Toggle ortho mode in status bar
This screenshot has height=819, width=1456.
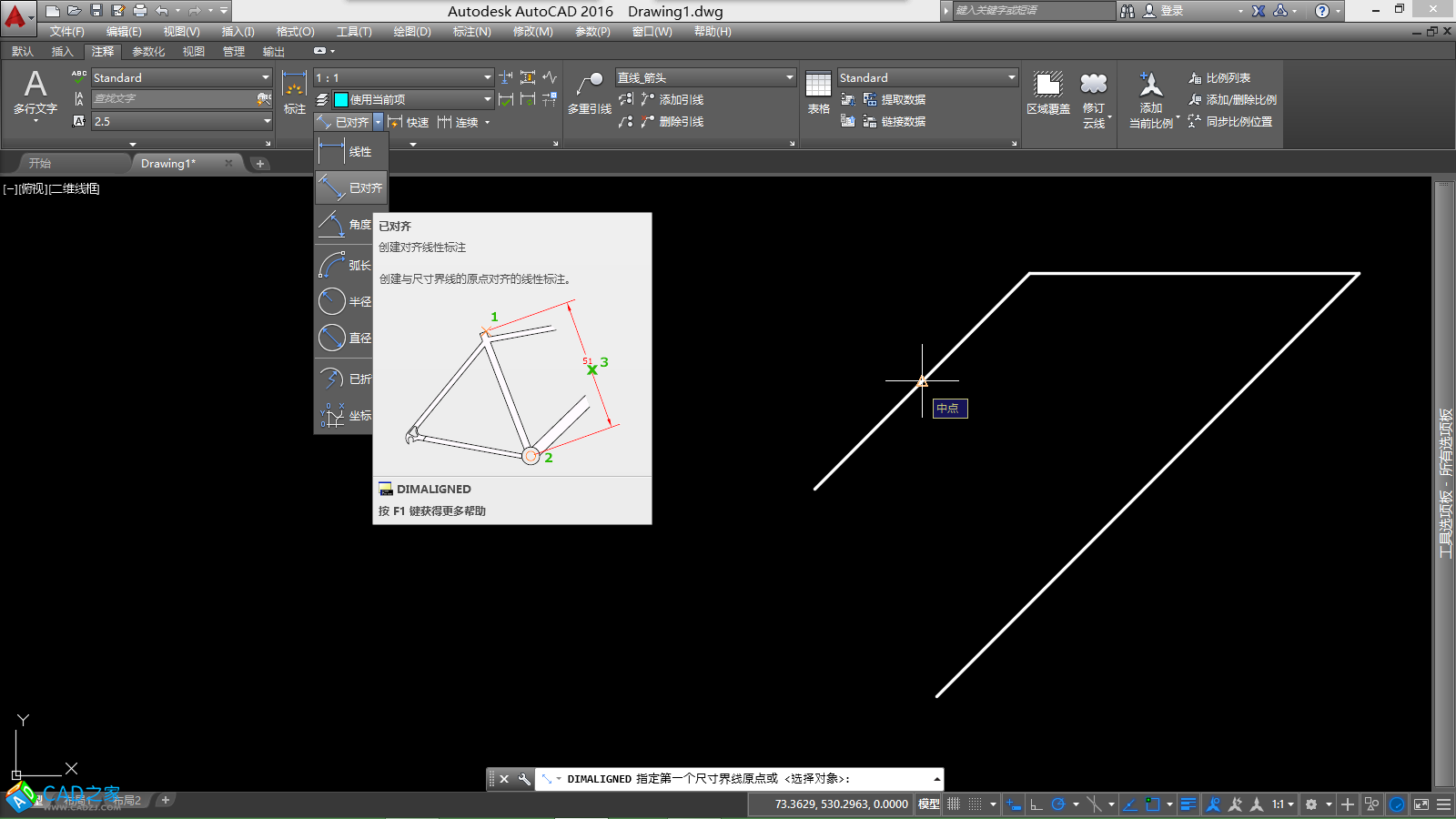coord(1036,804)
